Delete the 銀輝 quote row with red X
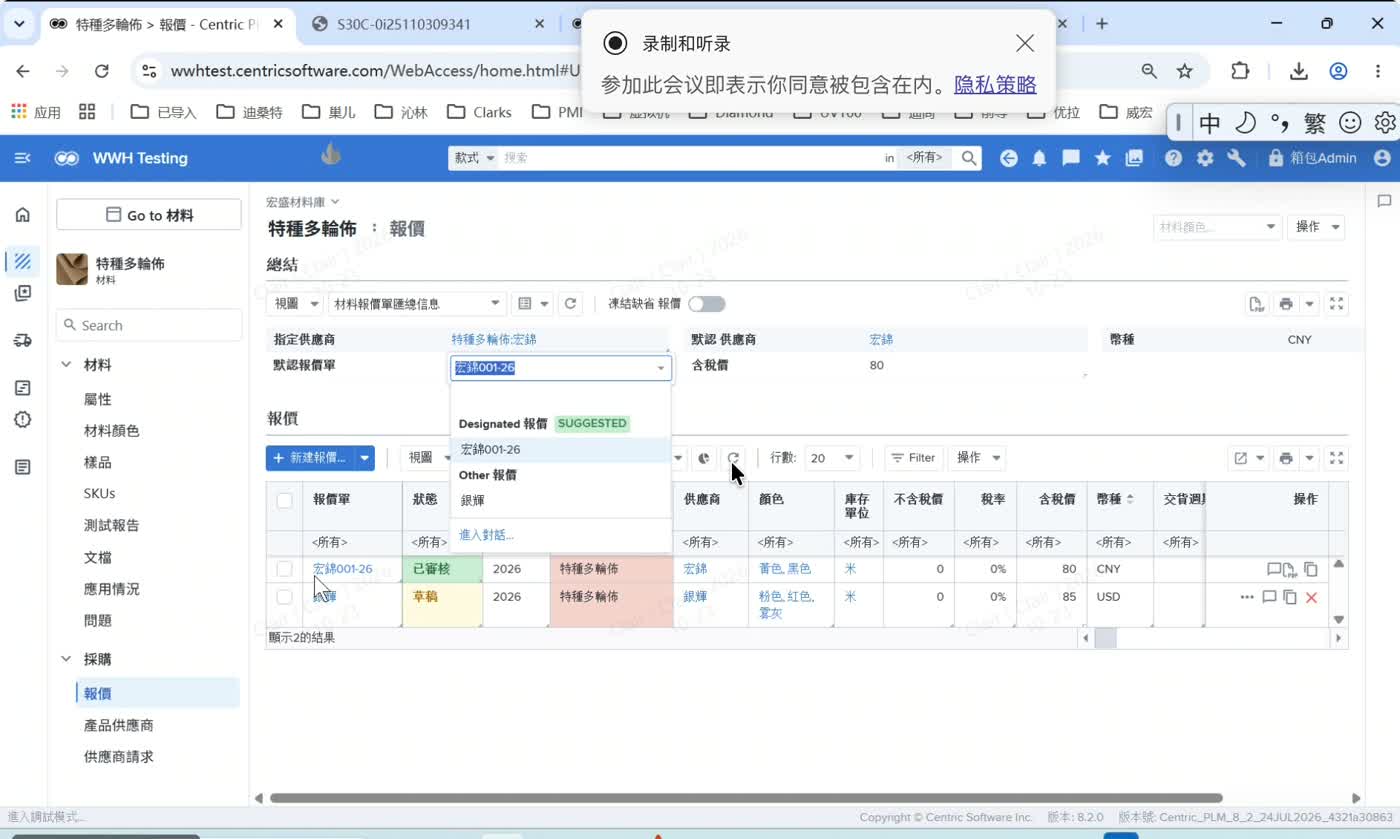 (1312, 597)
